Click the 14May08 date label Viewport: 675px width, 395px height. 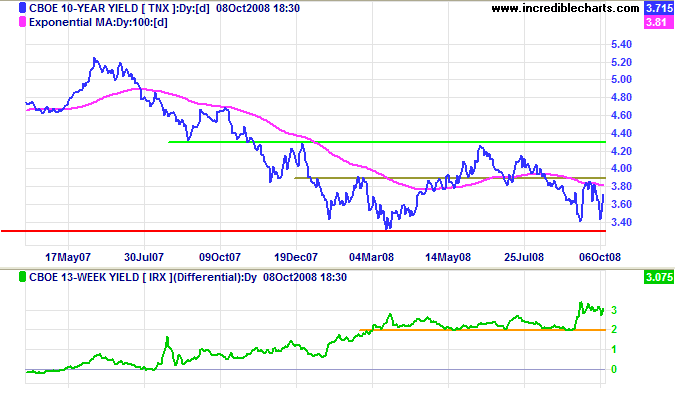click(448, 257)
